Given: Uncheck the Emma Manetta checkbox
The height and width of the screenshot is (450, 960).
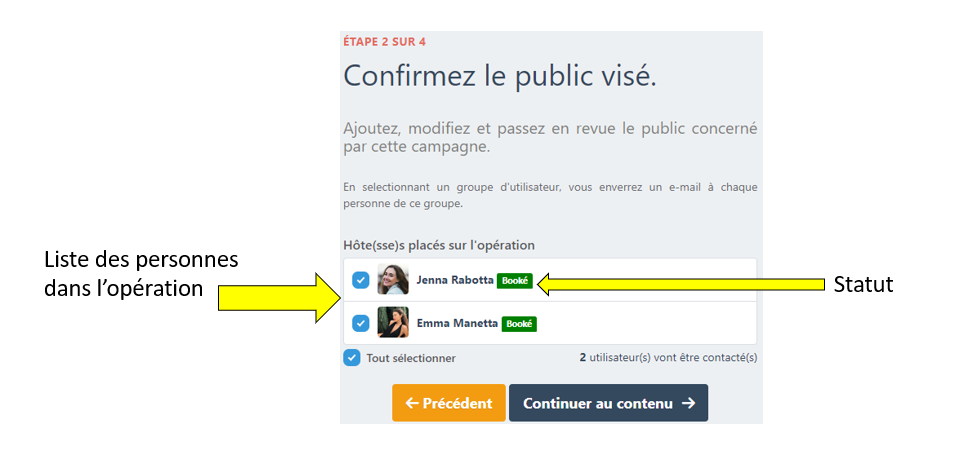Looking at the screenshot, I should pos(360,323).
